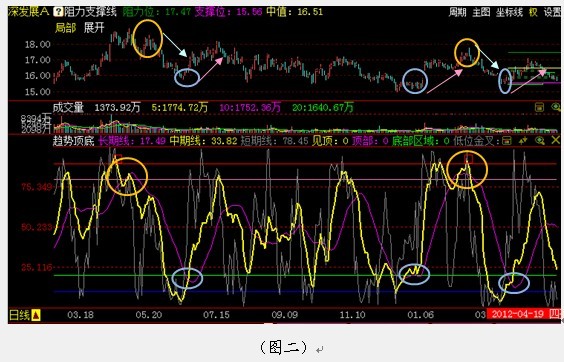The height and width of the screenshot is (362, 564).
Task: Click the 1373.92万 volume value
Action: point(118,107)
